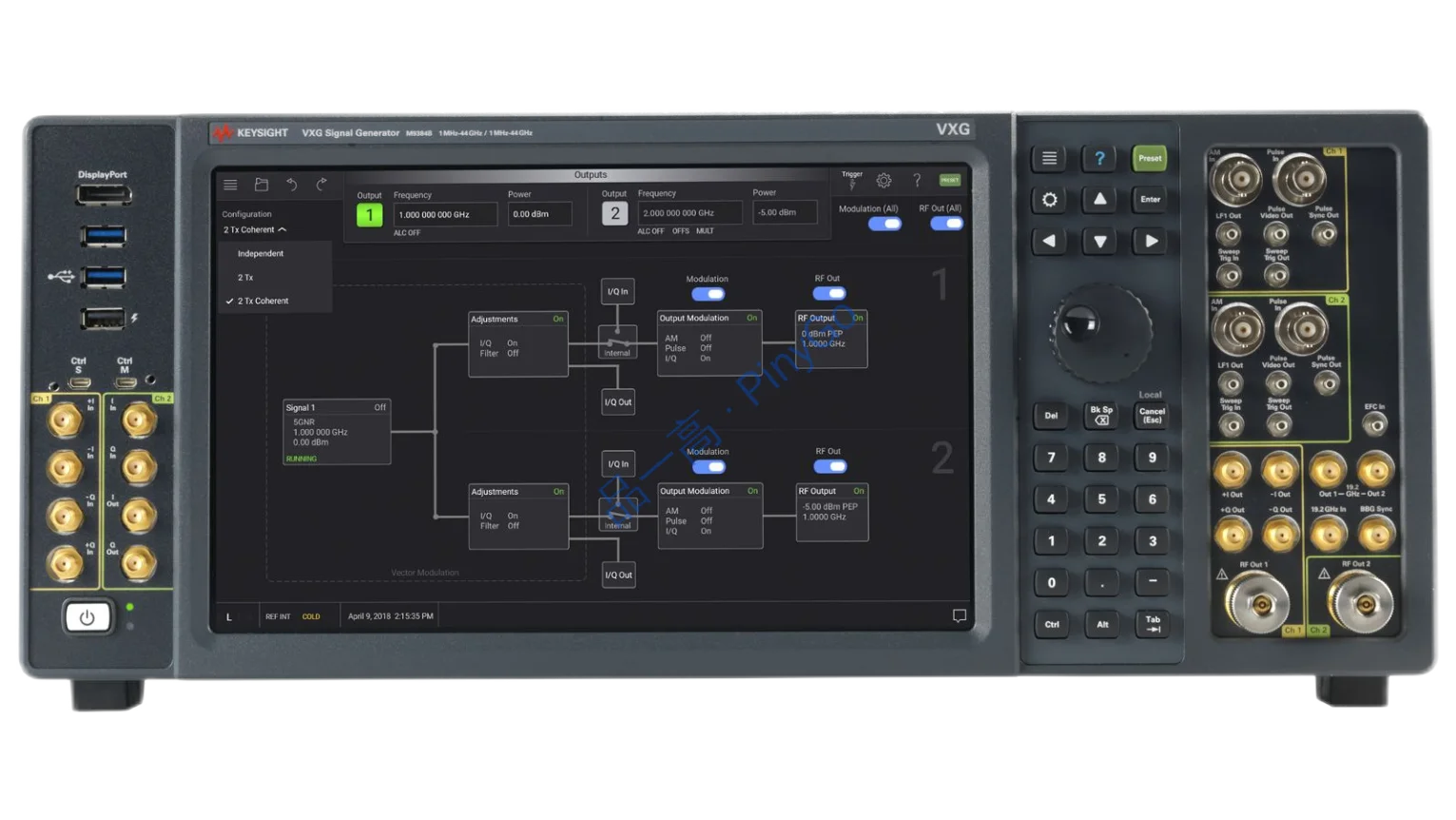Viewport: 1456px width, 820px height.
Task: Open channel 1 RF Output 0 dBm PEP block
Action: (831, 339)
